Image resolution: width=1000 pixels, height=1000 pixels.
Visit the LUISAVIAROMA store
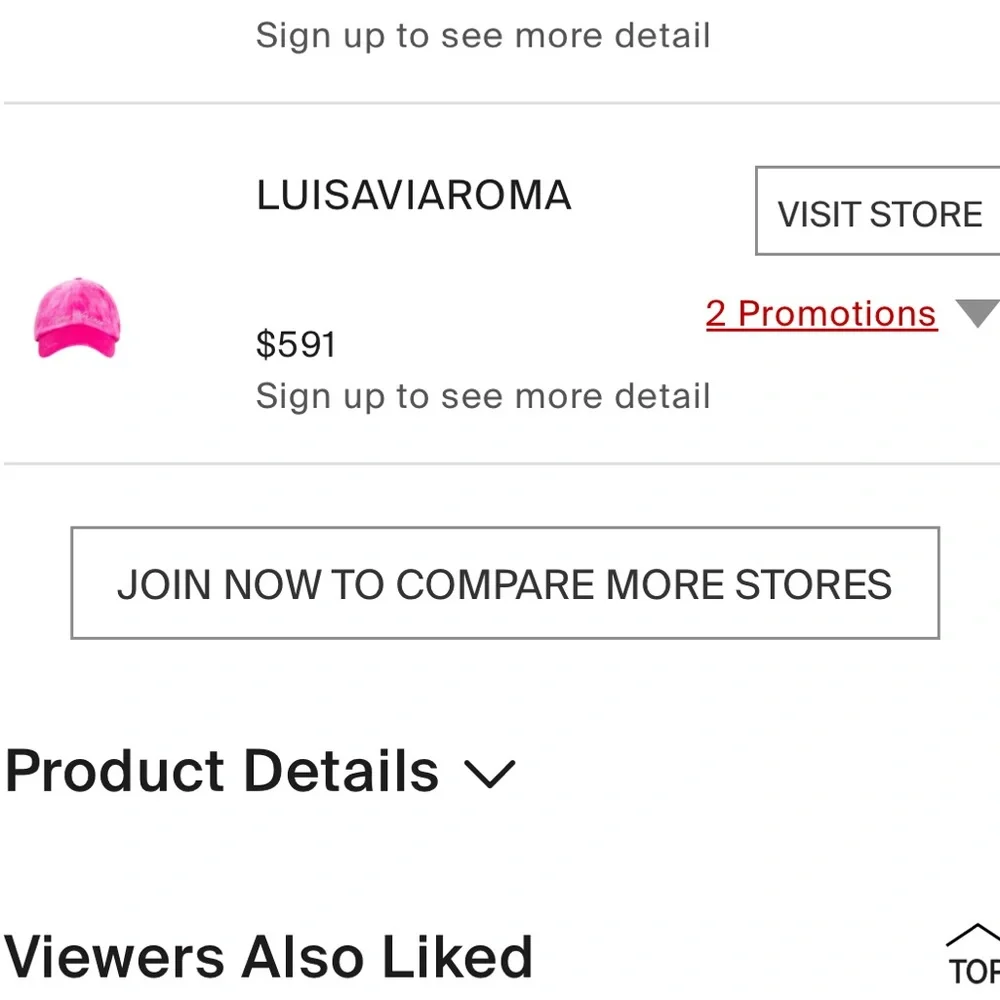[879, 212]
